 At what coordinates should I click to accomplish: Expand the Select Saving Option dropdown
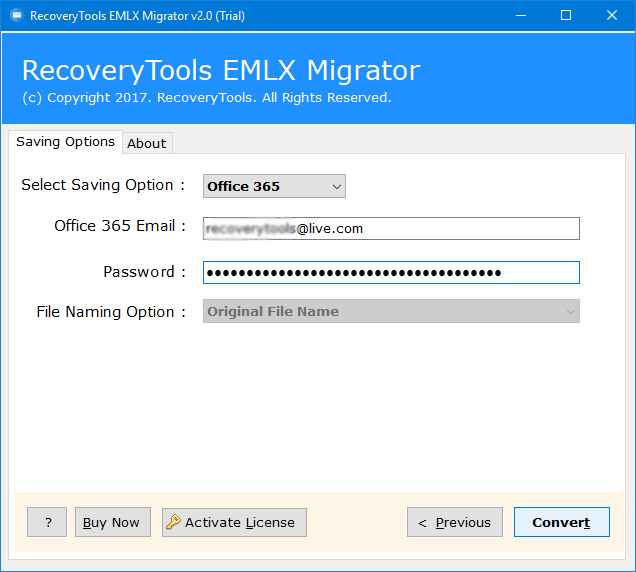coord(274,186)
